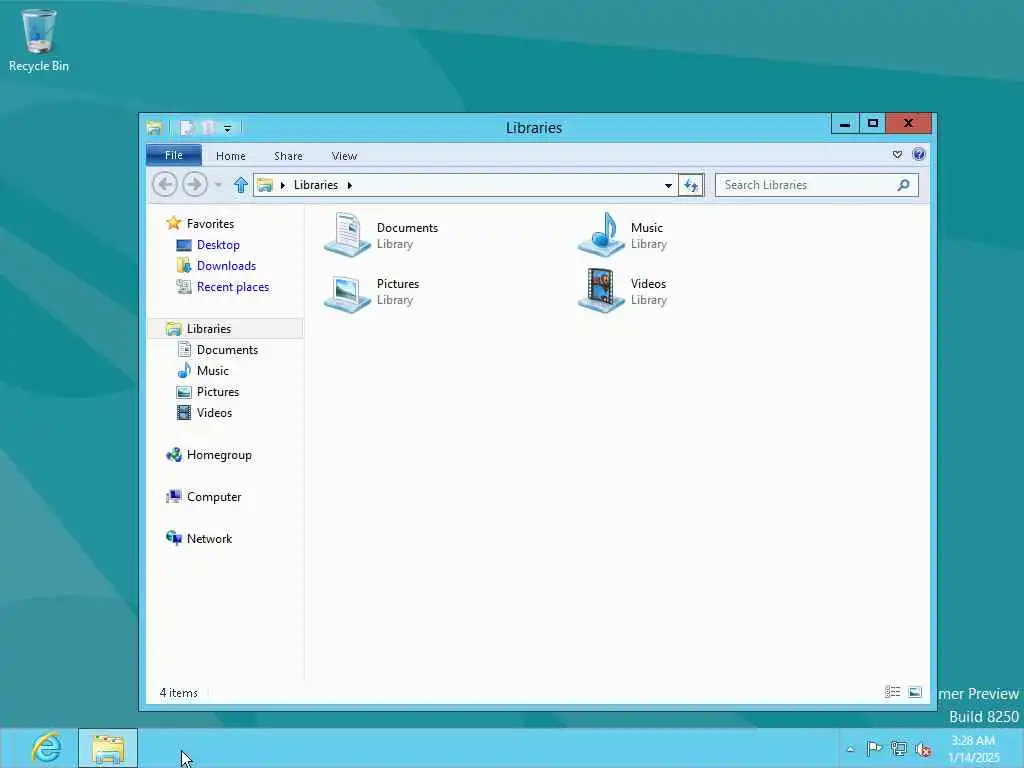The width and height of the screenshot is (1024, 768).
Task: Show hidden tray icons arrow
Action: click(850, 749)
